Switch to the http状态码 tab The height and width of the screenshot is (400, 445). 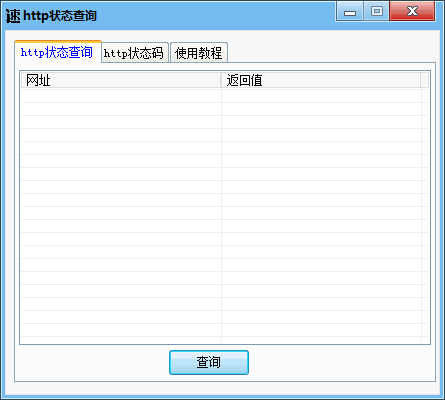coord(135,53)
